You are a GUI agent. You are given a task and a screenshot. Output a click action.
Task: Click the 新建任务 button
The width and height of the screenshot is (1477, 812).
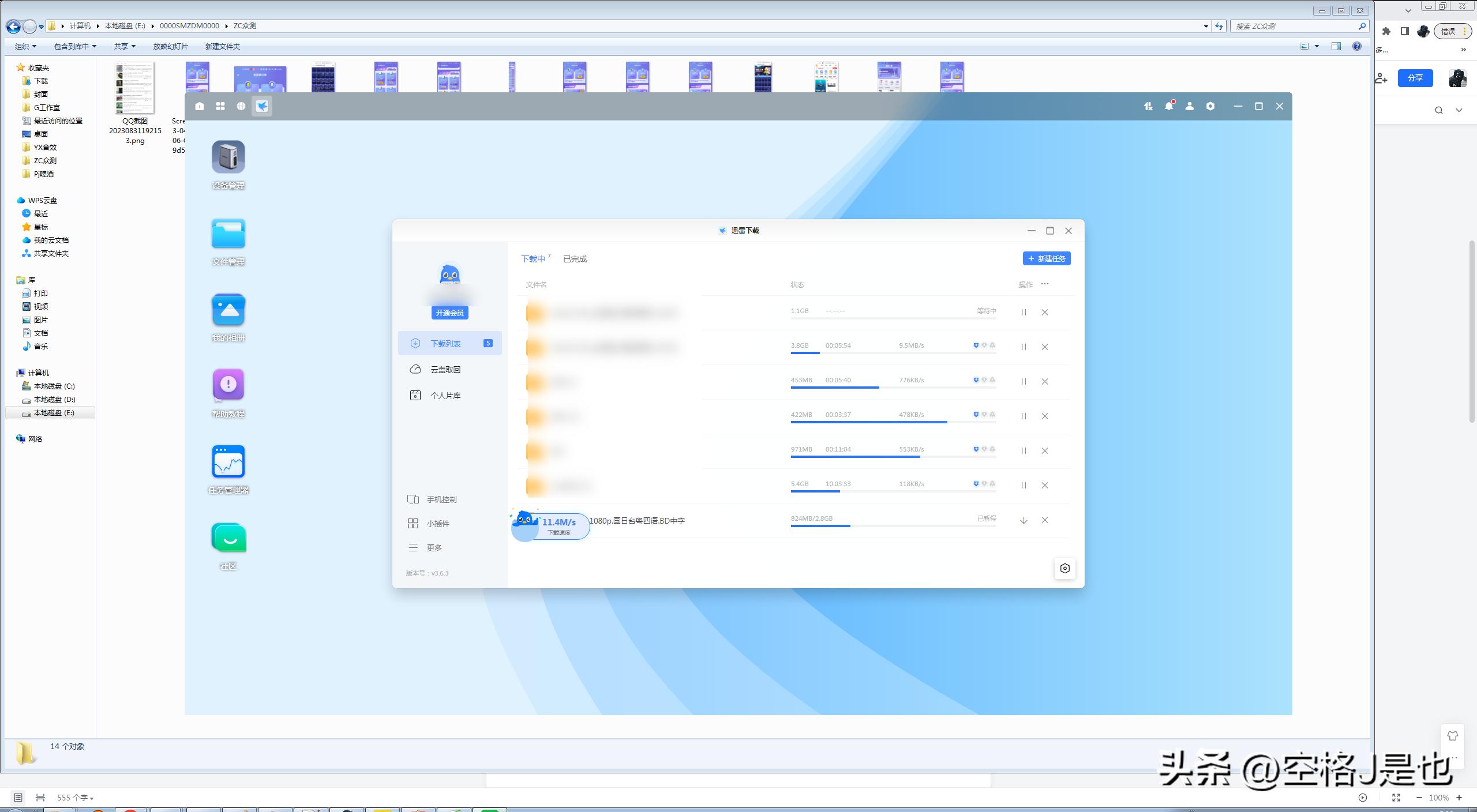(x=1047, y=258)
